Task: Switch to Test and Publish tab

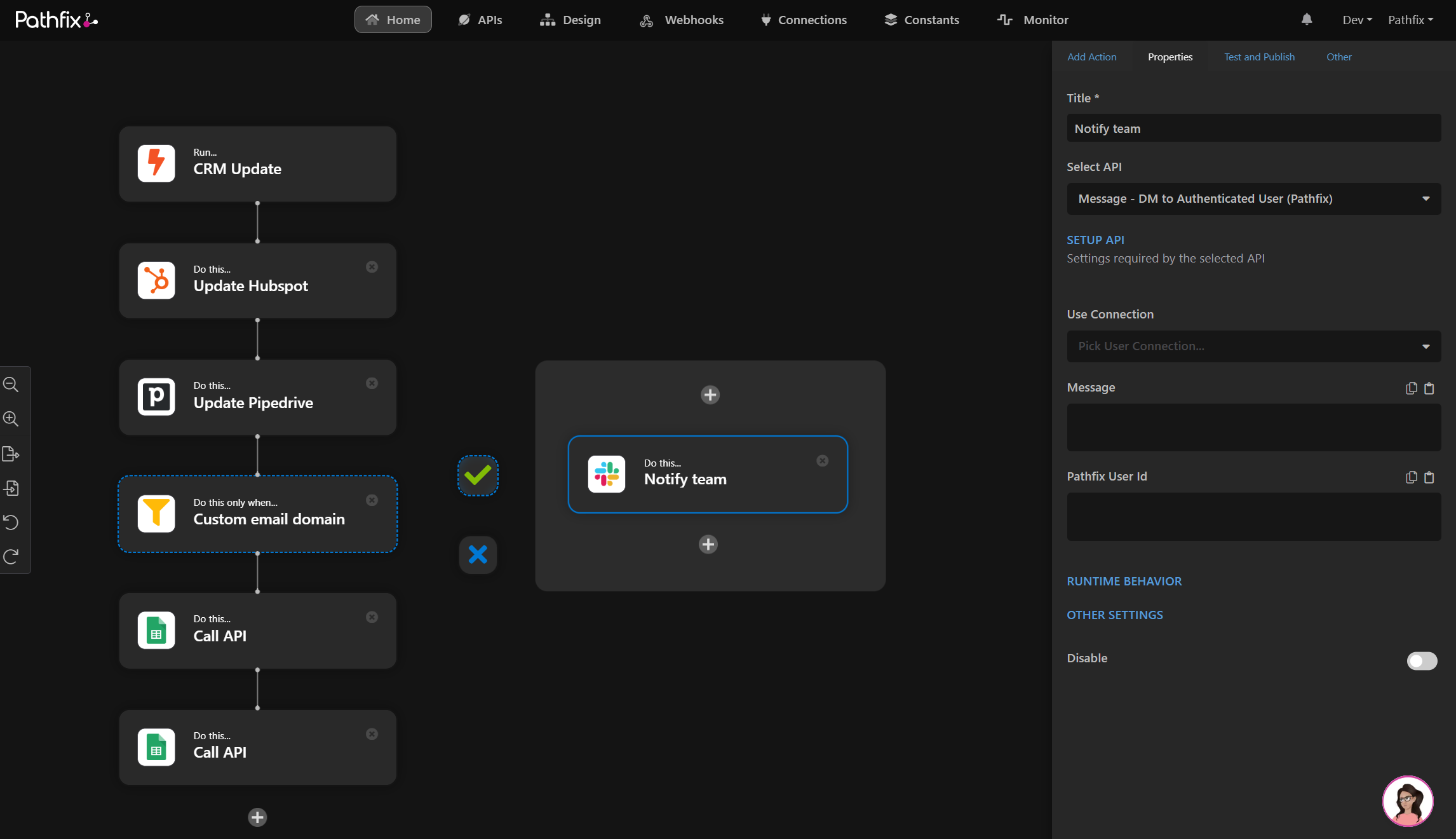Action: coord(1259,57)
